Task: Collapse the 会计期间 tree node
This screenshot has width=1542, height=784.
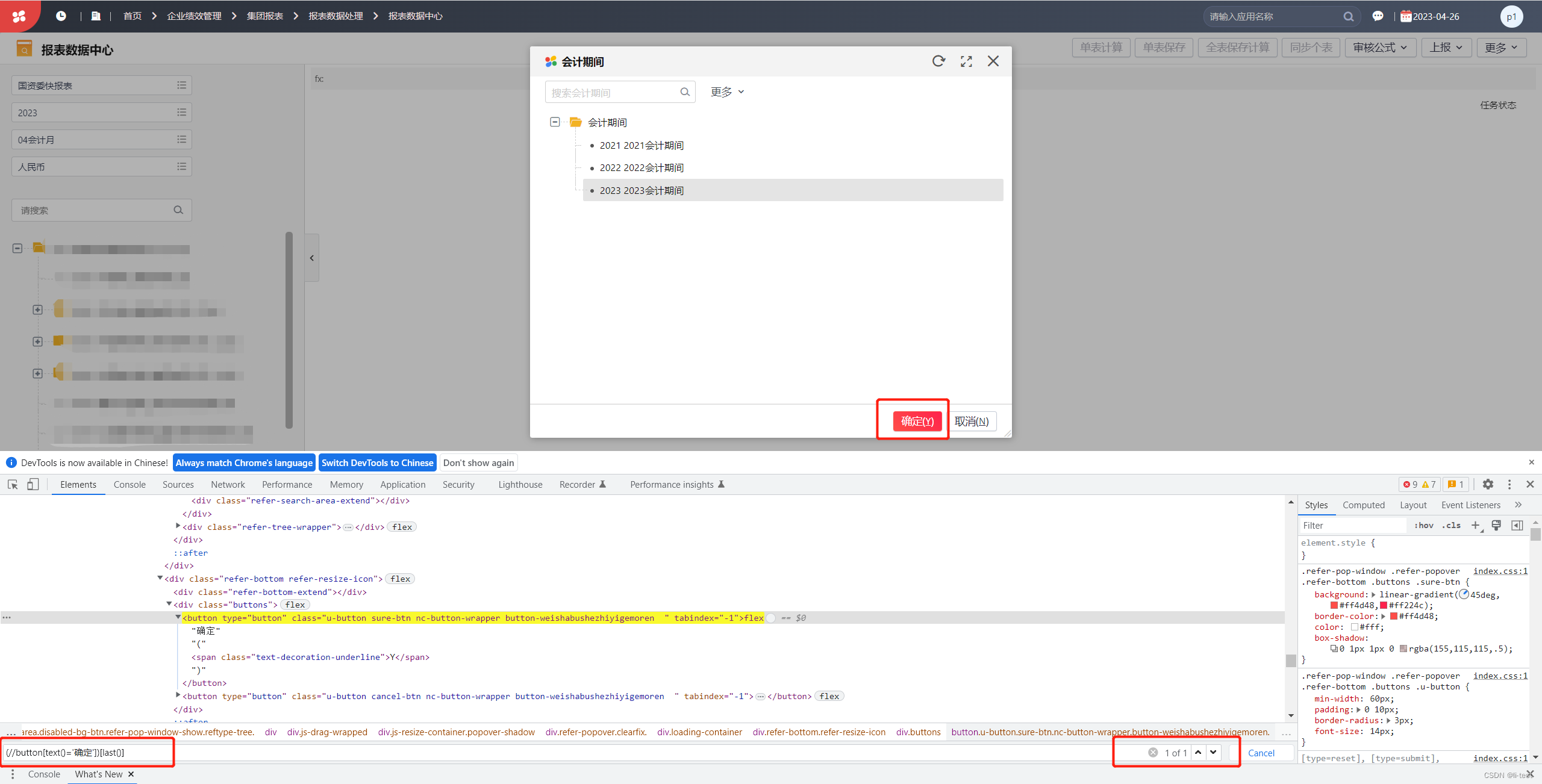Action: 554,122
